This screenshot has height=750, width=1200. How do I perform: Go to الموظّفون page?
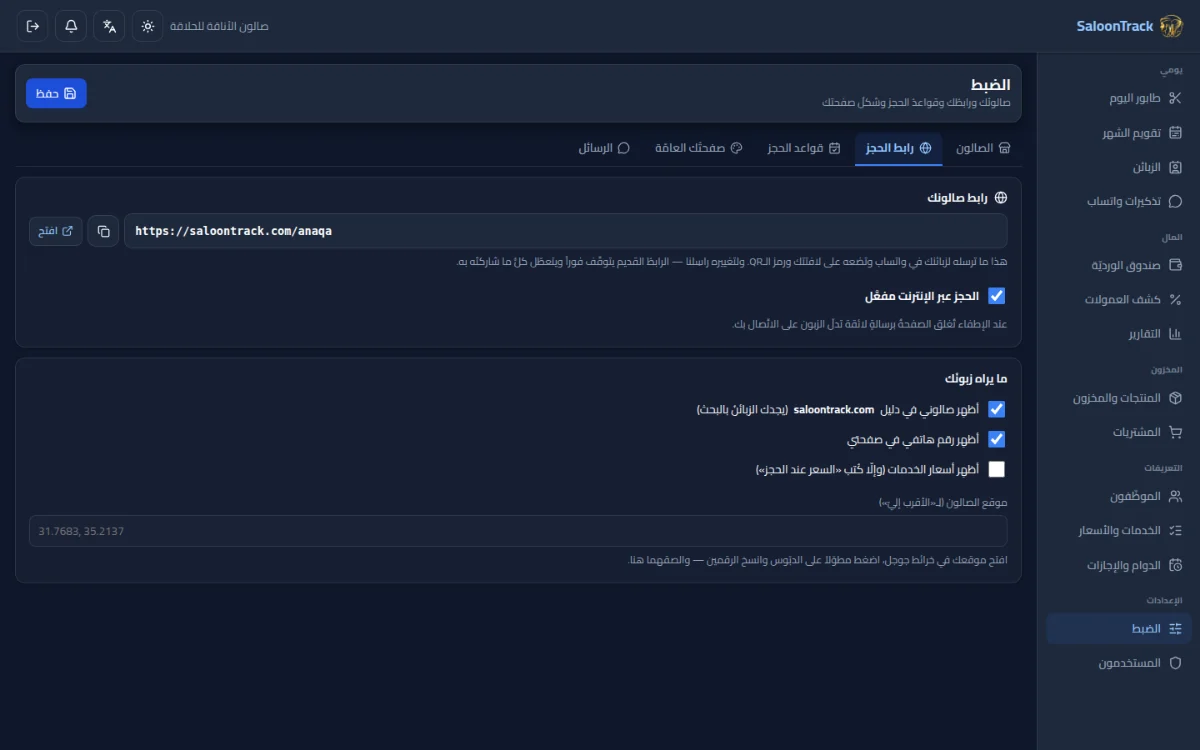[1119, 496]
